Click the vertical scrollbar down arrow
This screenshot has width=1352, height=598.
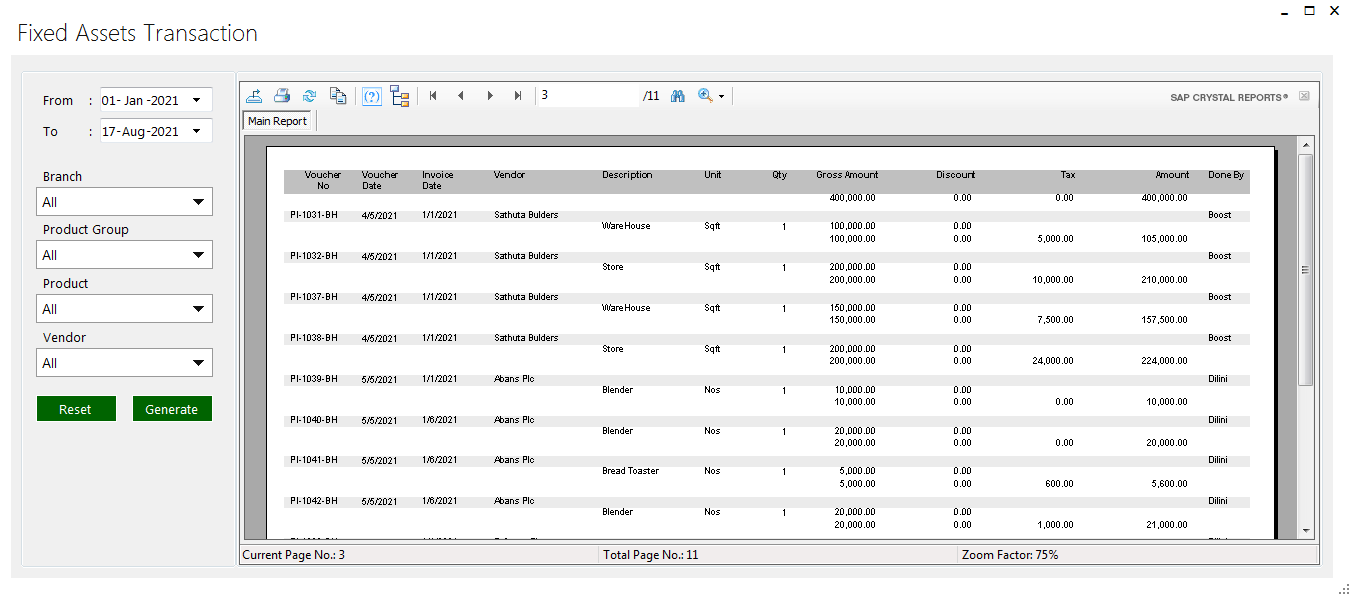pyautogui.click(x=1305, y=530)
